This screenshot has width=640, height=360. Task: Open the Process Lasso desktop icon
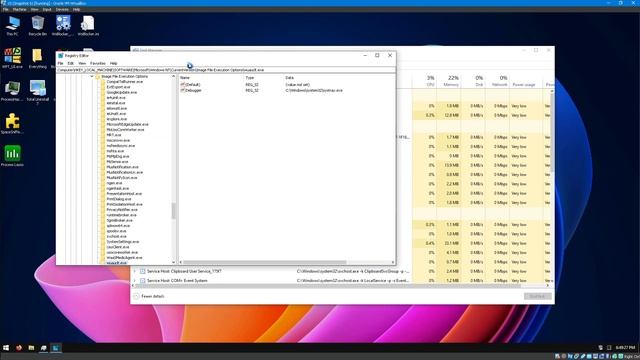click(12, 156)
